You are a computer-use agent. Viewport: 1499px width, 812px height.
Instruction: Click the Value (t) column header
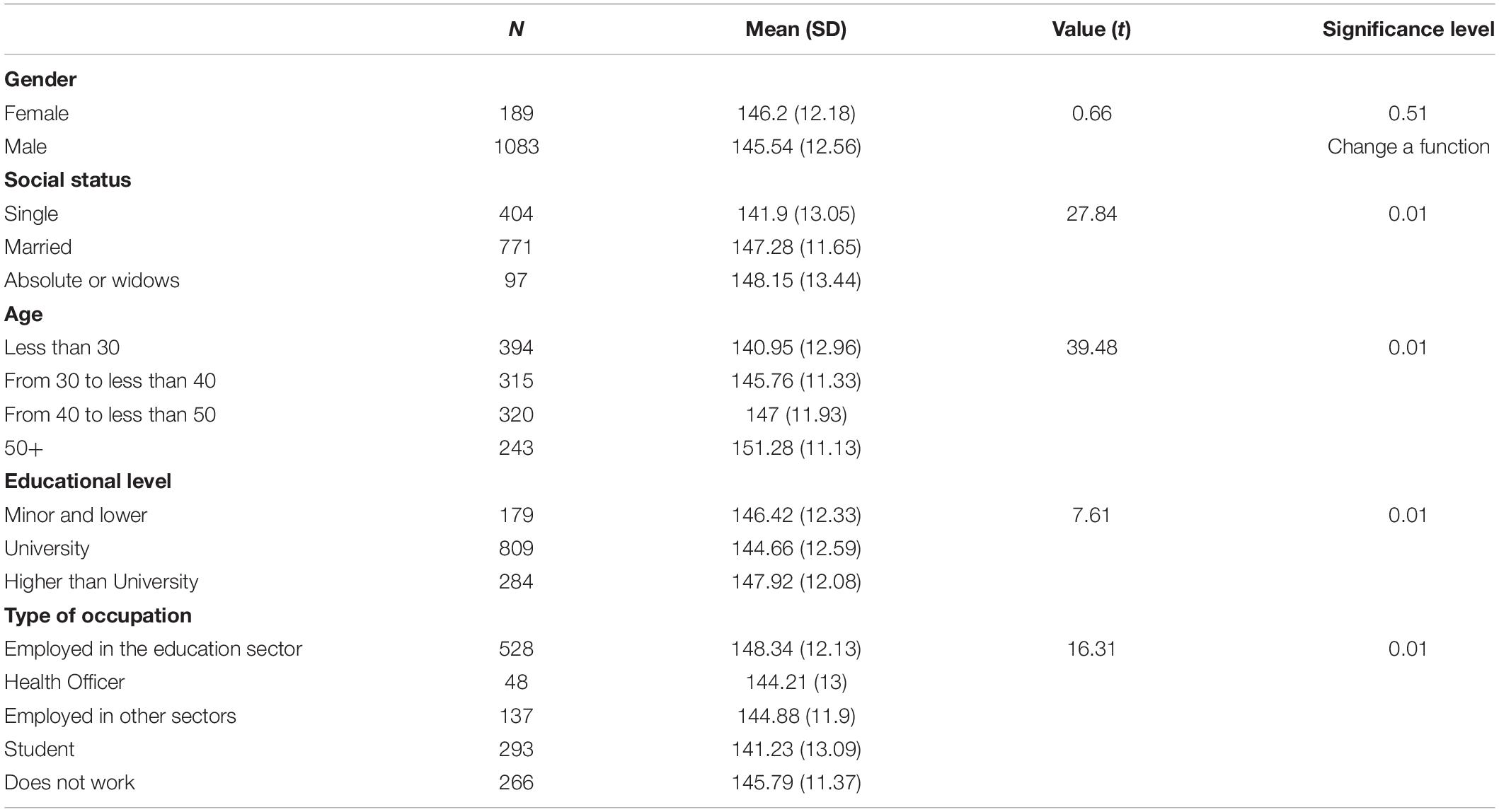tap(1091, 29)
